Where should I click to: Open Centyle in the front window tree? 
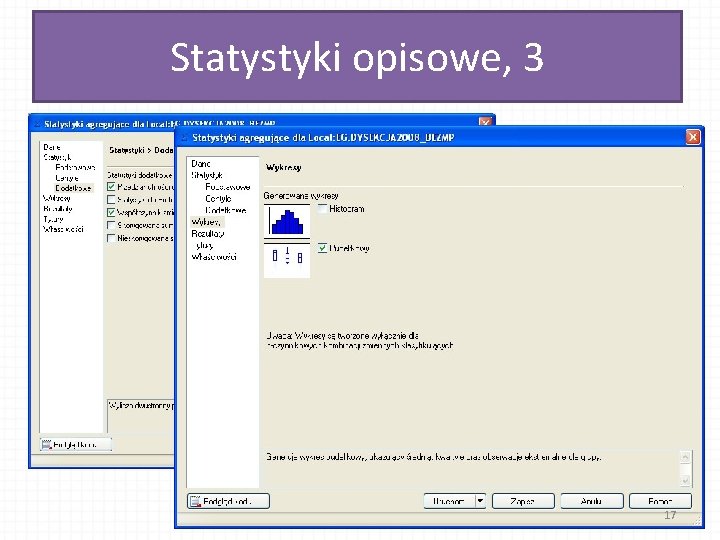218,198
